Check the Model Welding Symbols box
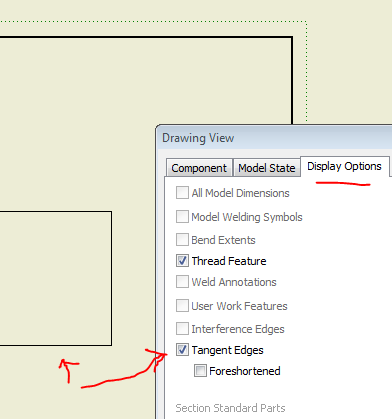 click(x=182, y=216)
